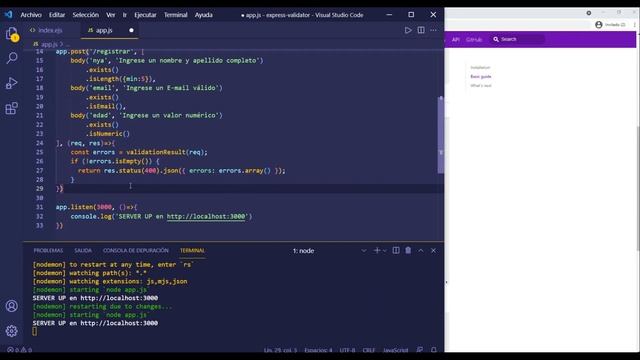Open the Extensions view
The width and height of the screenshot is (640, 360).
pos(12,108)
